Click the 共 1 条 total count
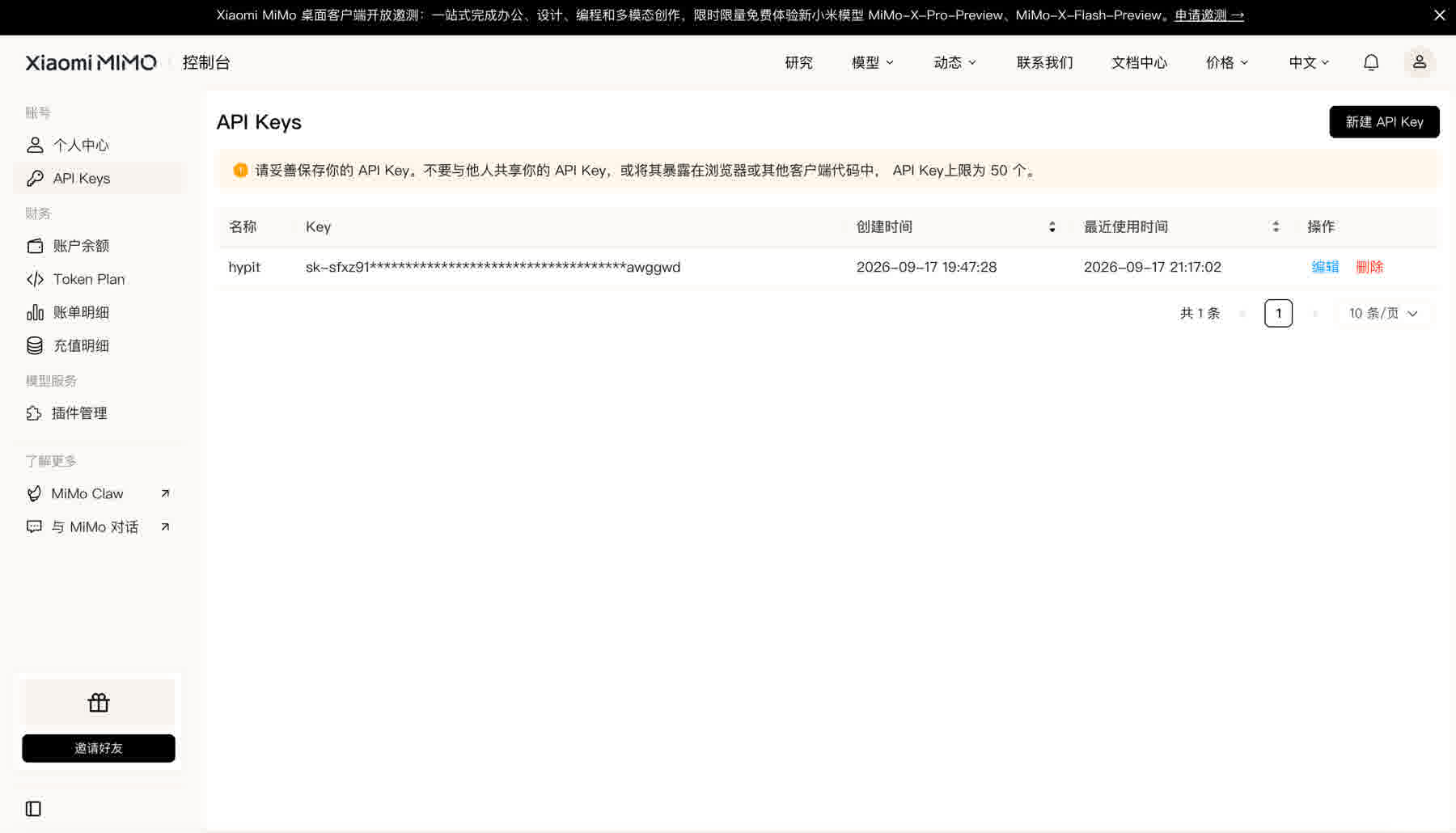 pos(1200,313)
